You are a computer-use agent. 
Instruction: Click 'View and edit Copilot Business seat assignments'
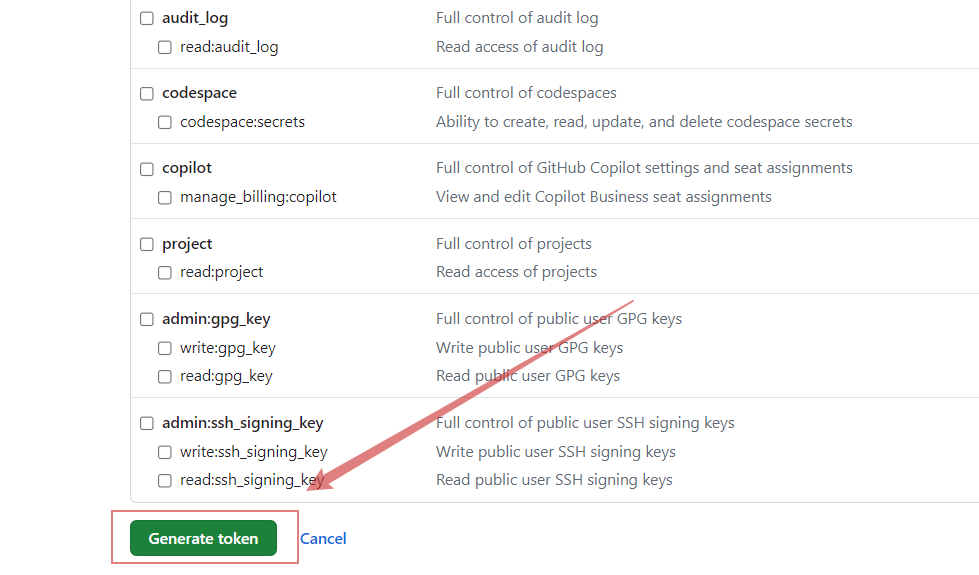[x=604, y=197]
